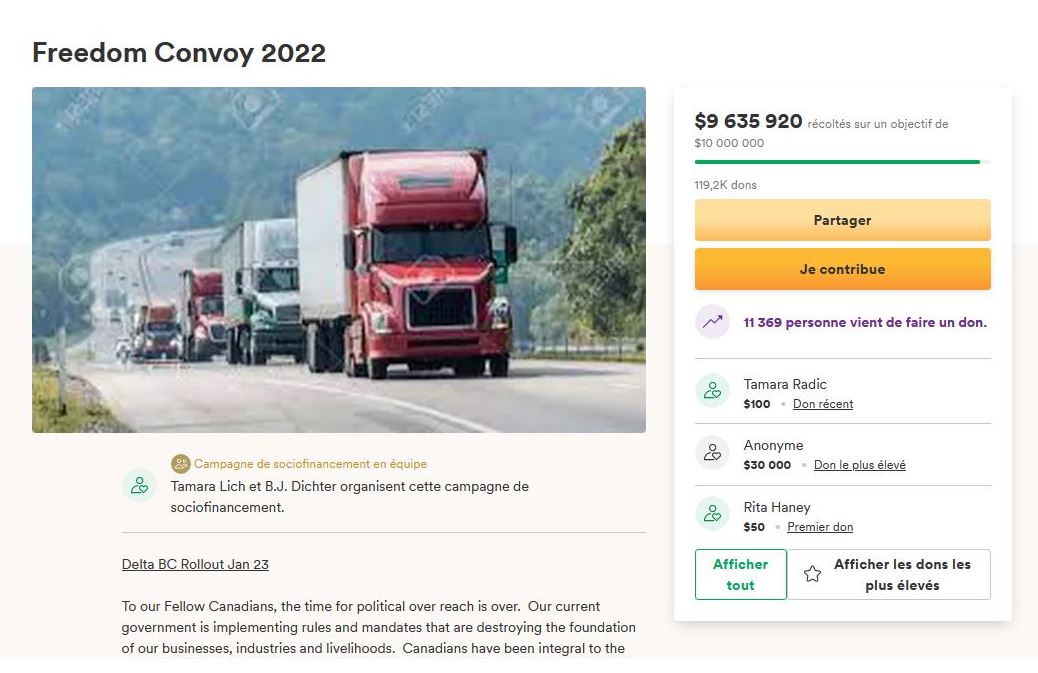This screenshot has width=1038, height=673.
Task: Open the Don le plus élevé link
Action: pos(860,465)
